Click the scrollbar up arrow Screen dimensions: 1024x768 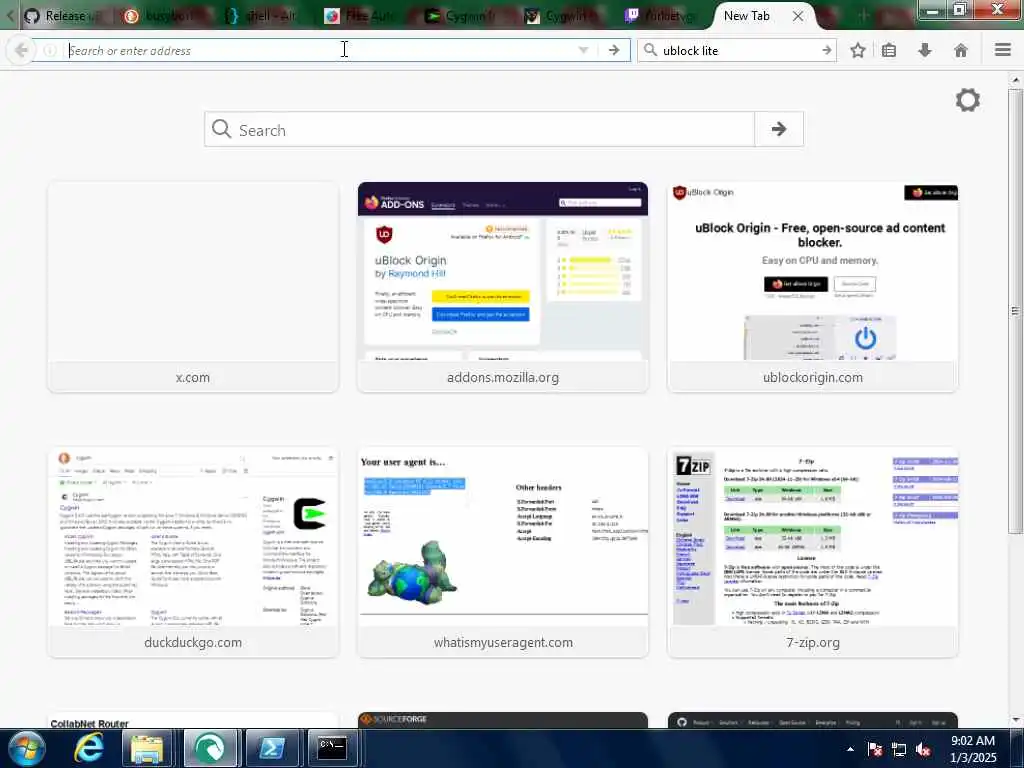point(1016,80)
